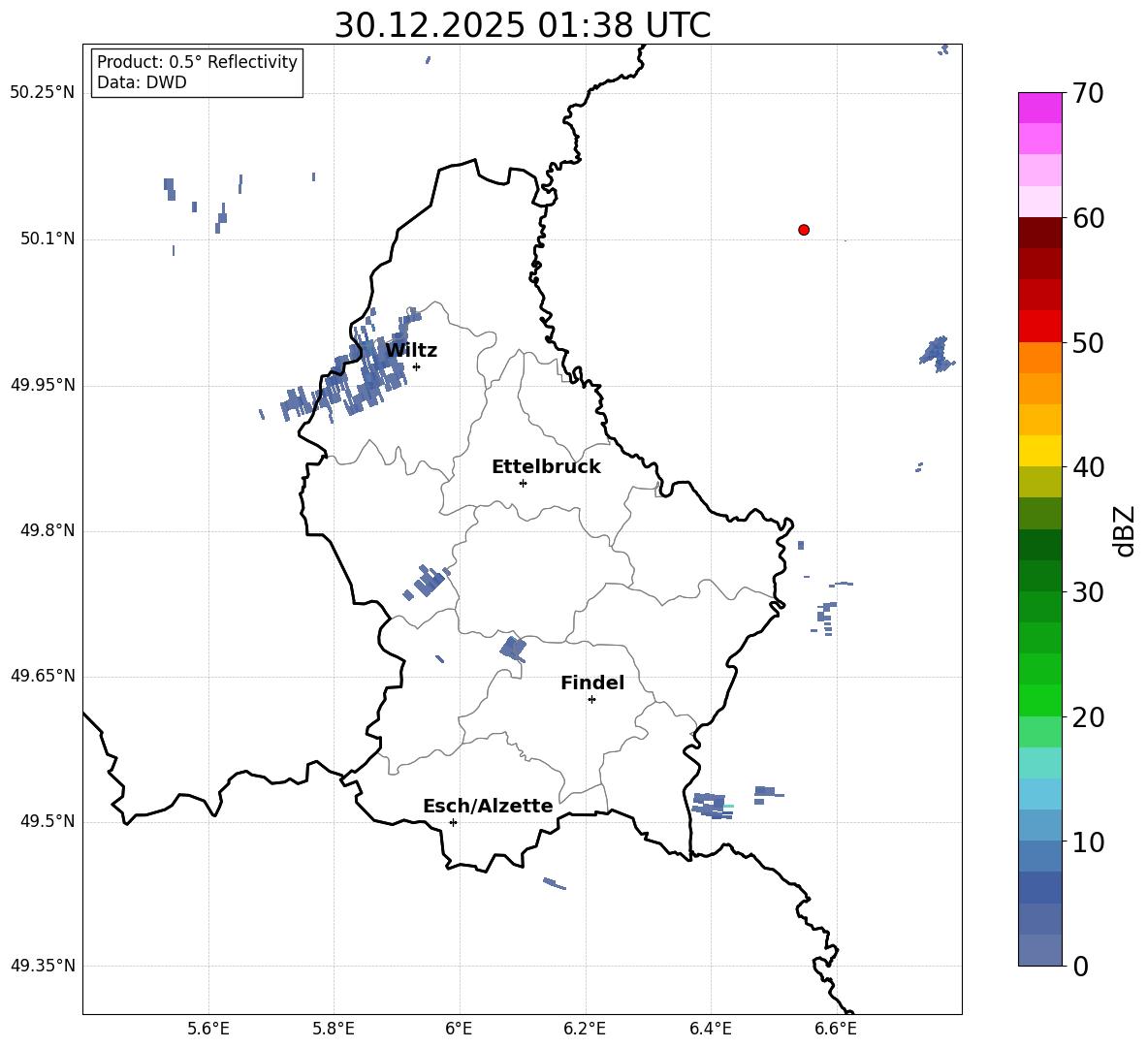The height and width of the screenshot is (1048, 1148).
Task: Click the Product: 0.5° Reflectivity text
Action: click(x=197, y=62)
